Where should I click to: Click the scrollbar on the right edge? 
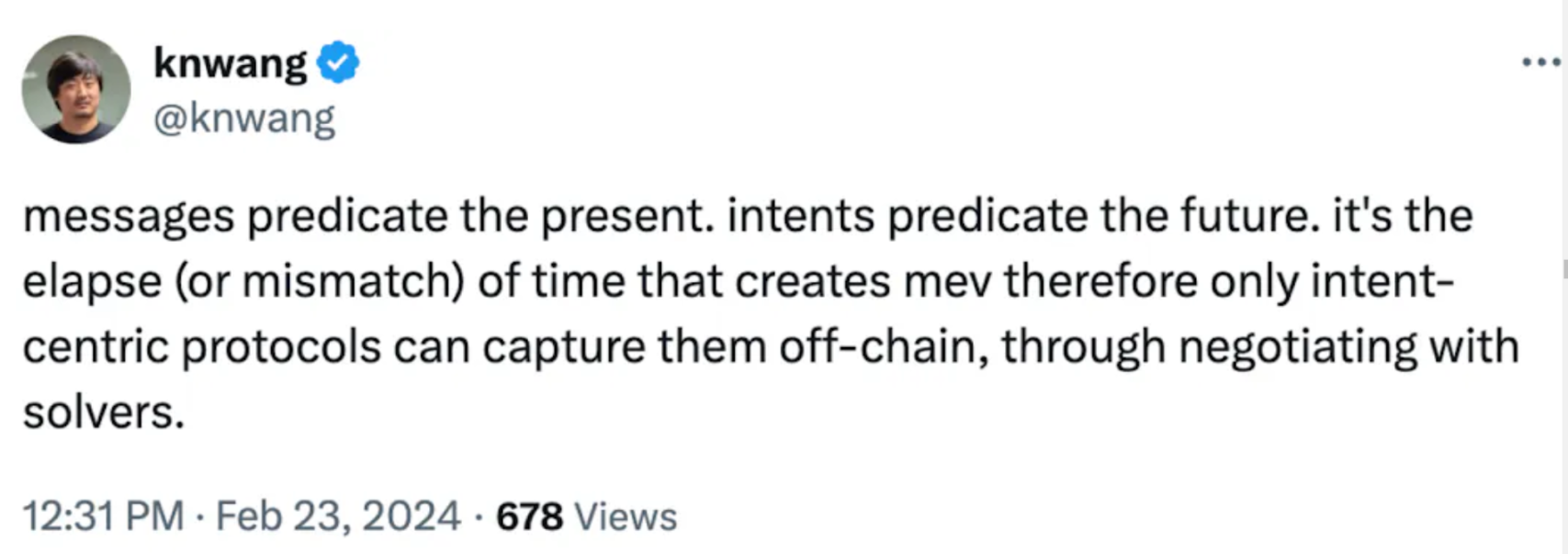[x=1564, y=268]
